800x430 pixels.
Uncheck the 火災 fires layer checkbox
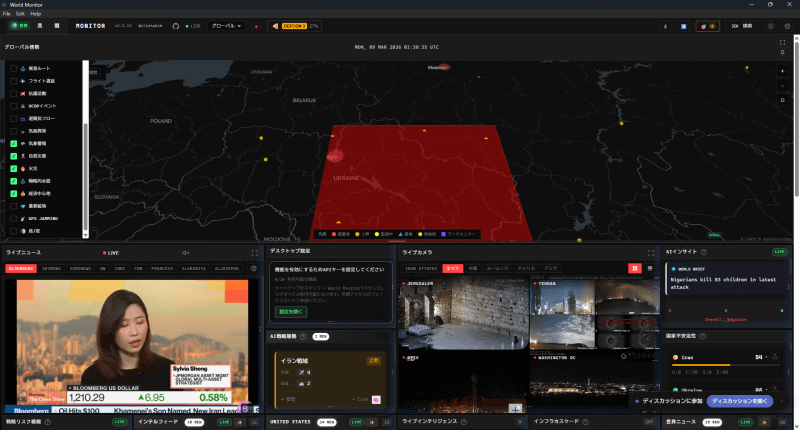(14, 169)
